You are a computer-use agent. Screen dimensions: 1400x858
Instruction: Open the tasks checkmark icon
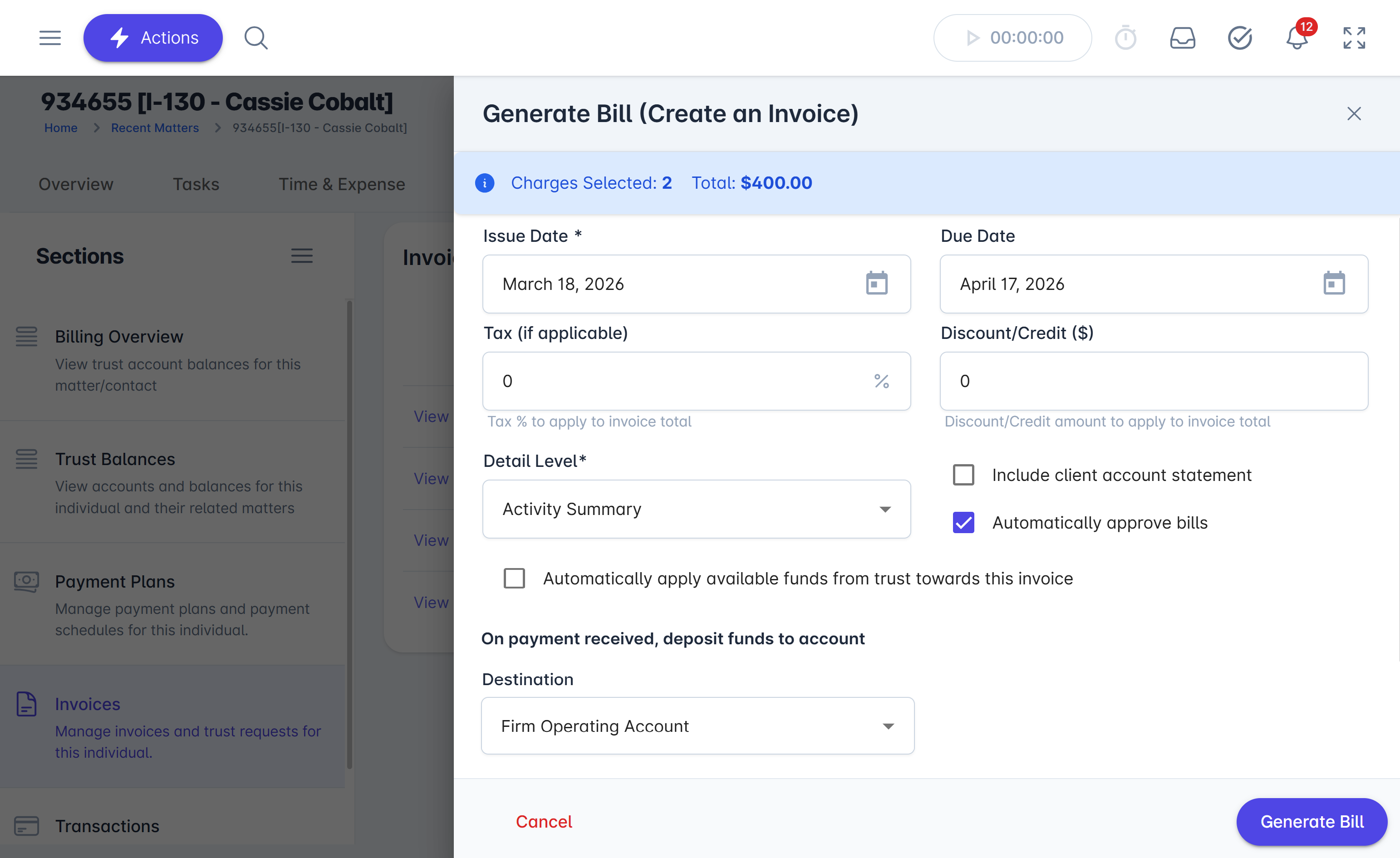[1240, 38]
